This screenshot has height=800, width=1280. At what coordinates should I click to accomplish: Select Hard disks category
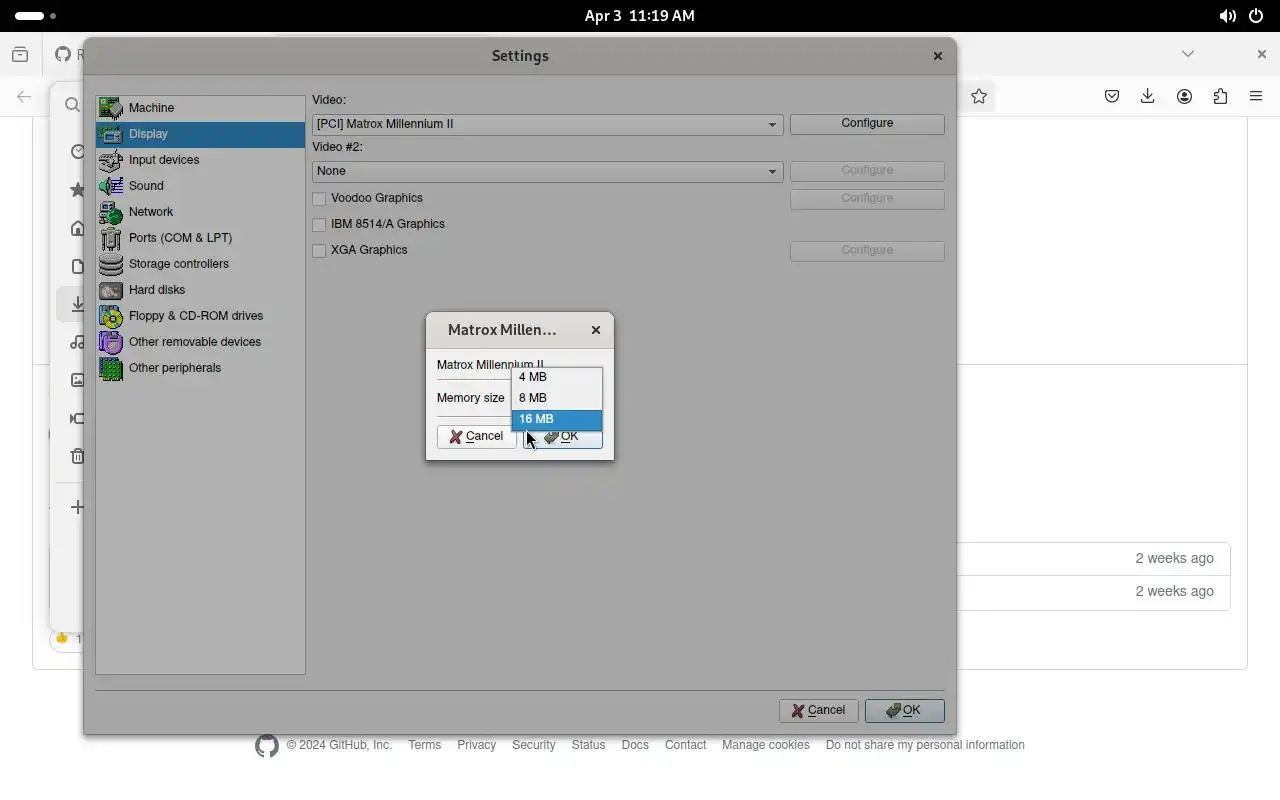200,290
